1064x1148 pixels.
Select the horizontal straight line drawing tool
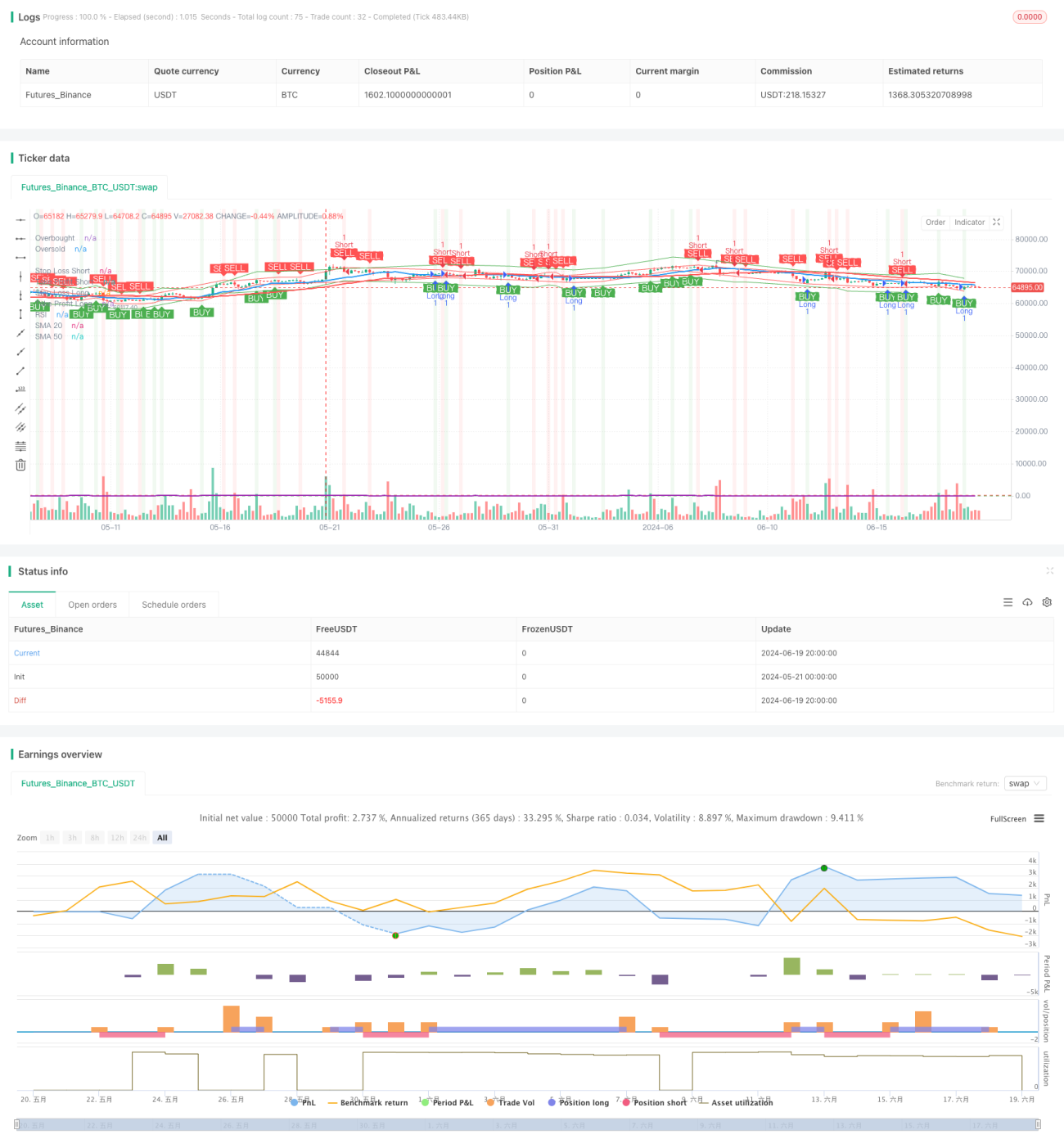pyautogui.click(x=20, y=219)
